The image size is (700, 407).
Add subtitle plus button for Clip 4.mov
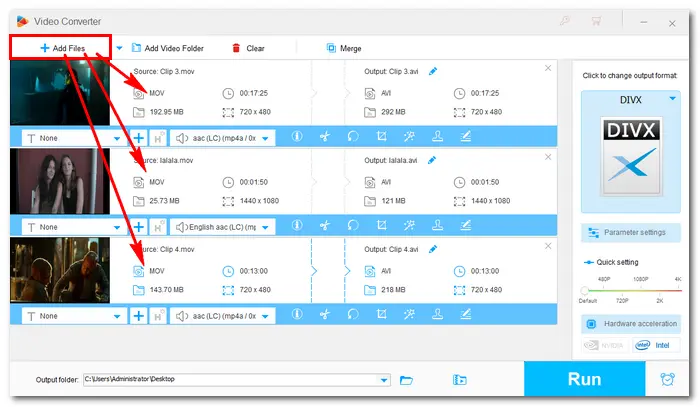139,316
